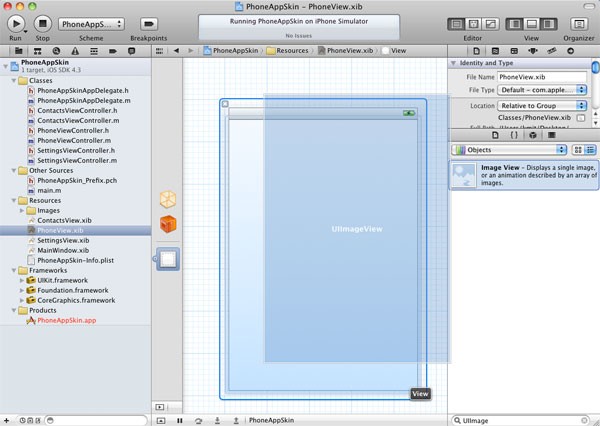Collapse the Other Sources group

coord(14,171)
